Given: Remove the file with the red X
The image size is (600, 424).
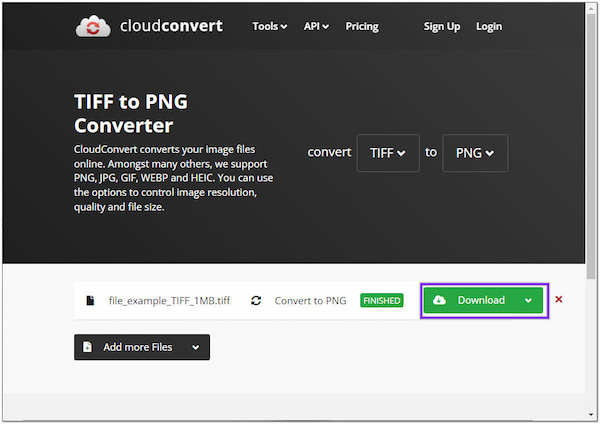Looking at the screenshot, I should pyautogui.click(x=559, y=299).
